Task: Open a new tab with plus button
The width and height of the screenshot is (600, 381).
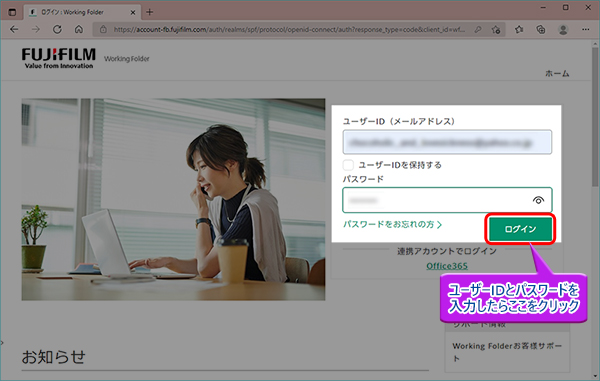Action: 150,12
